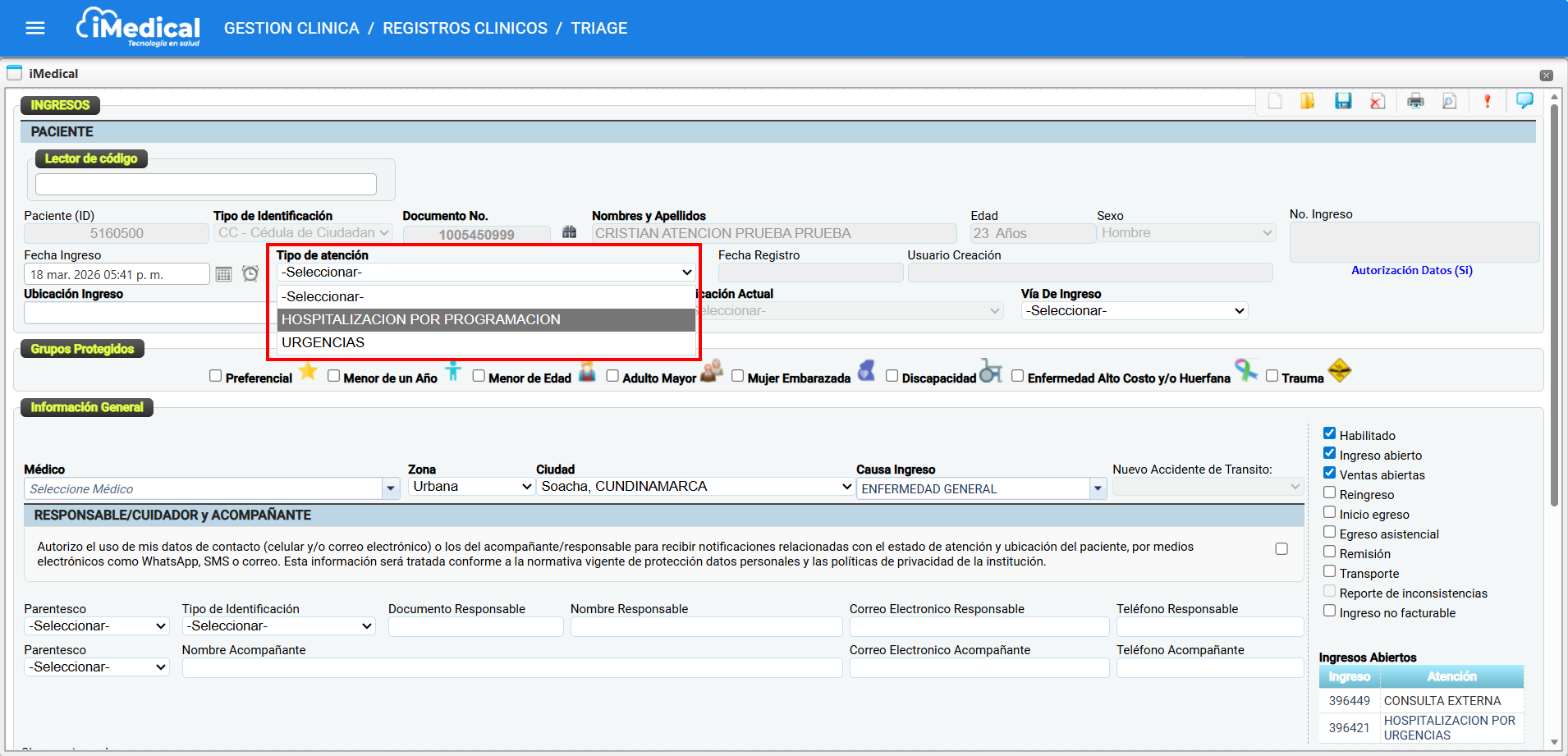Click the red exclamation mark alert icon
The height and width of the screenshot is (756, 1568).
pos(1487,101)
